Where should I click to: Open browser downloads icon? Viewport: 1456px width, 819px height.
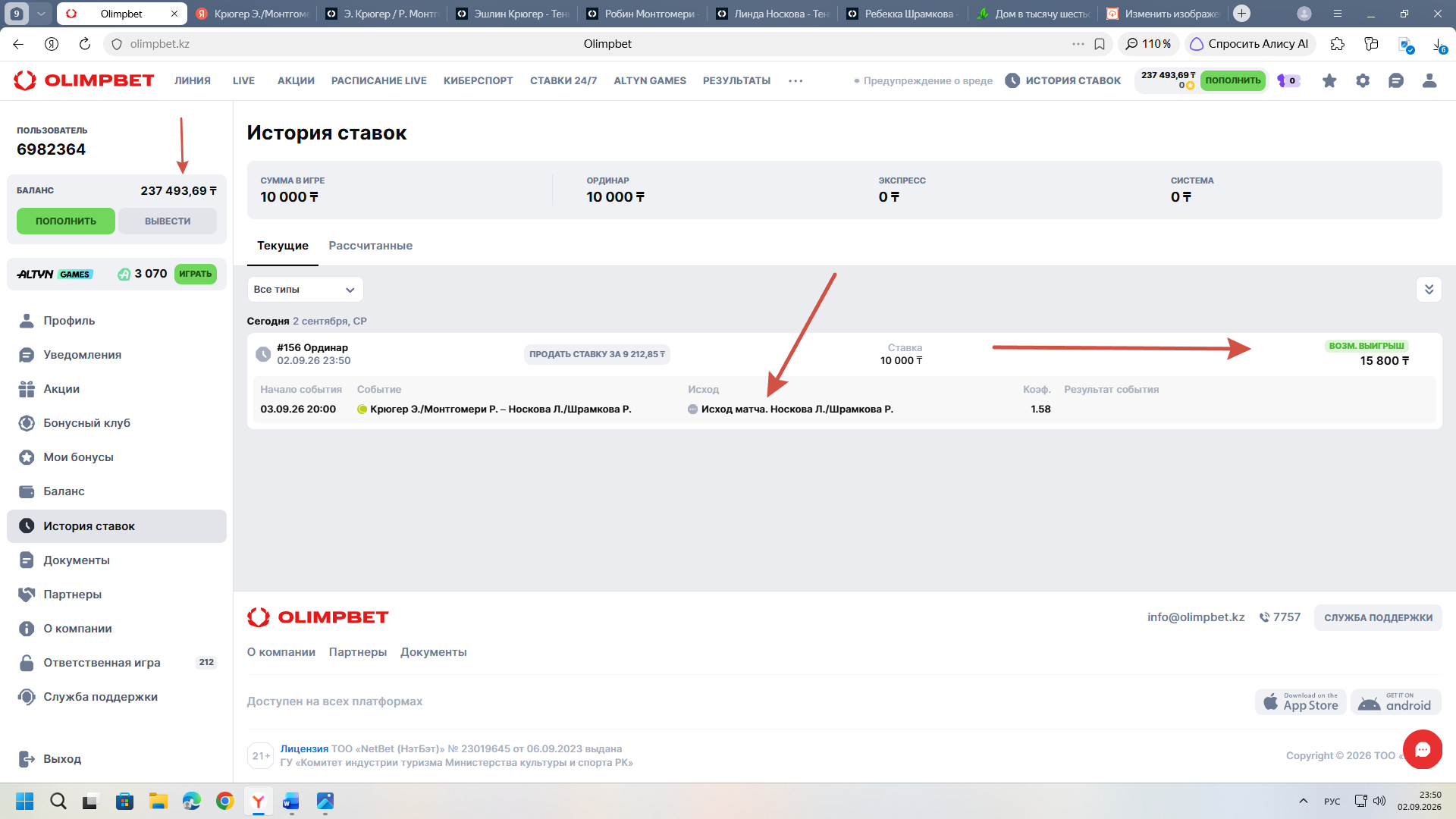click(x=1438, y=44)
